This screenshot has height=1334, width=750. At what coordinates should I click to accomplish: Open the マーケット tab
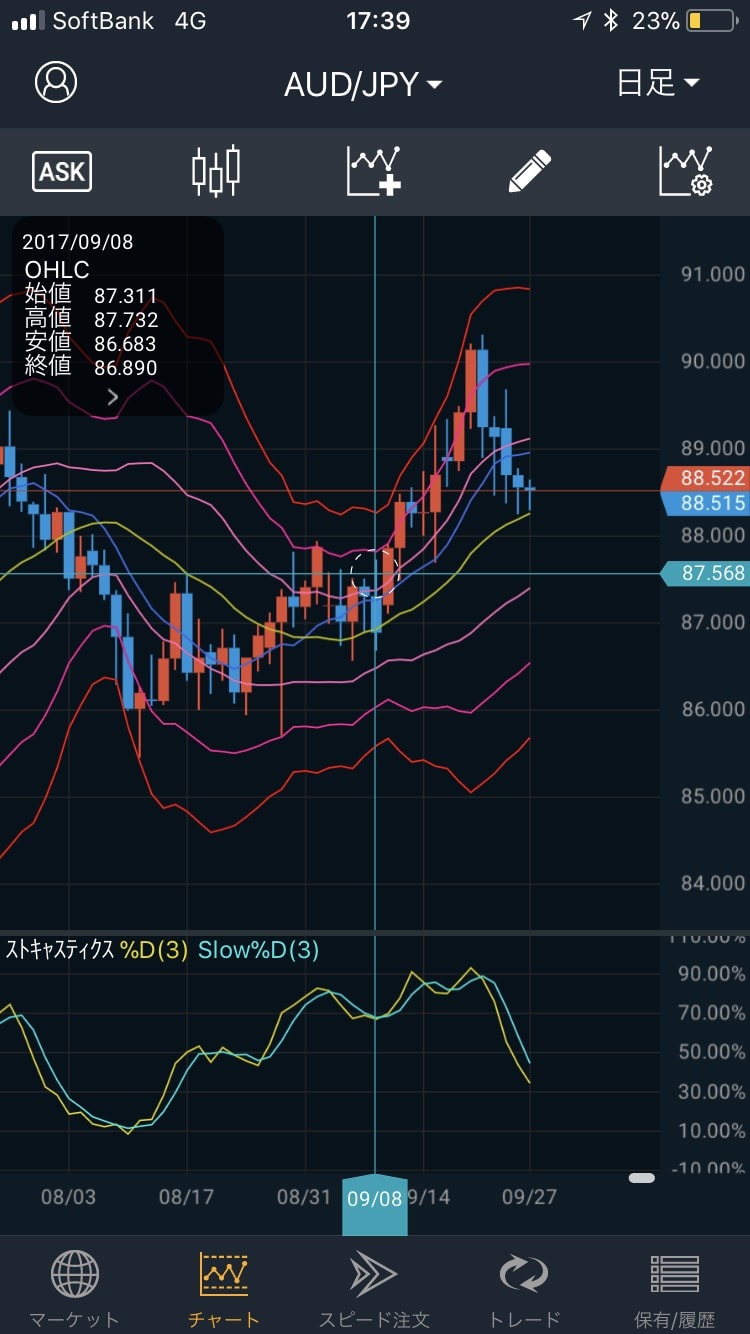point(75,1290)
